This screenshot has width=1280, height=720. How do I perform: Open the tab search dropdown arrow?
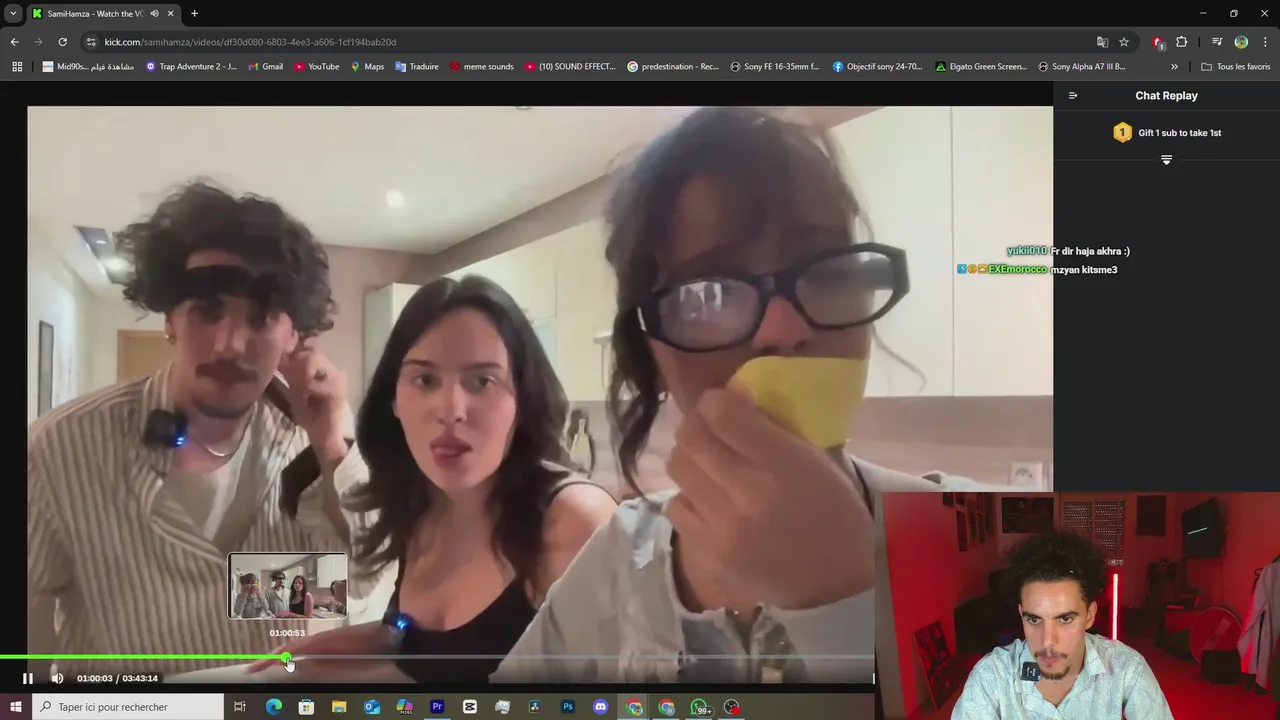click(x=13, y=13)
